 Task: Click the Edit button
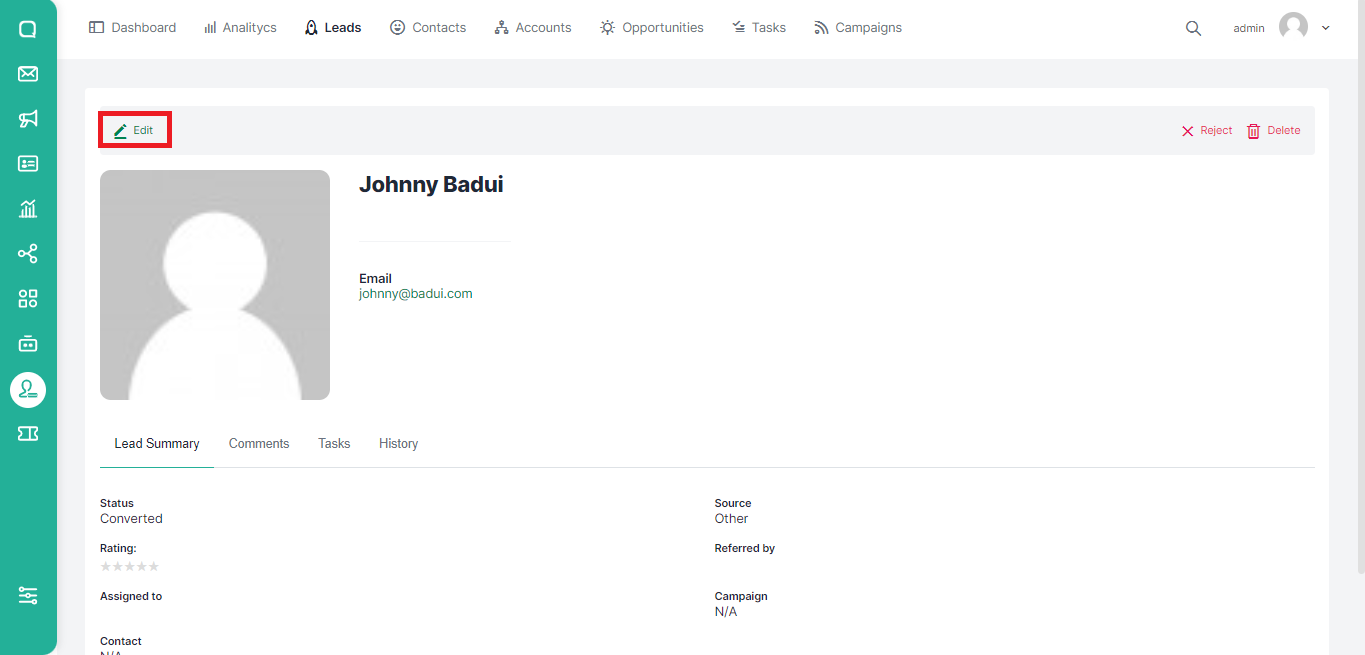click(x=135, y=131)
